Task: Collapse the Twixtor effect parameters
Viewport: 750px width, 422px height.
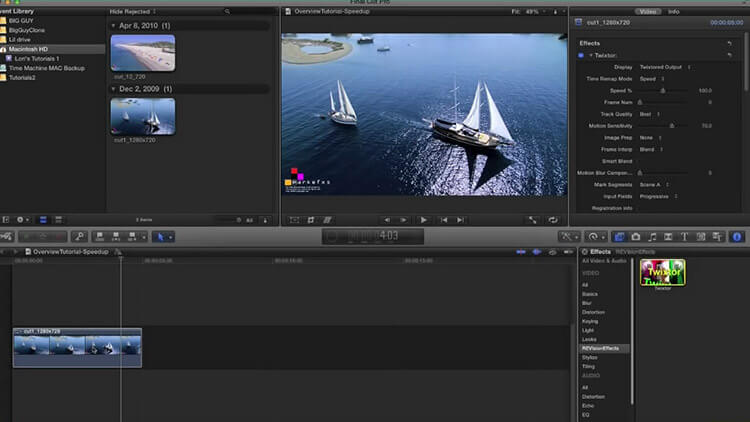Action: click(591, 56)
